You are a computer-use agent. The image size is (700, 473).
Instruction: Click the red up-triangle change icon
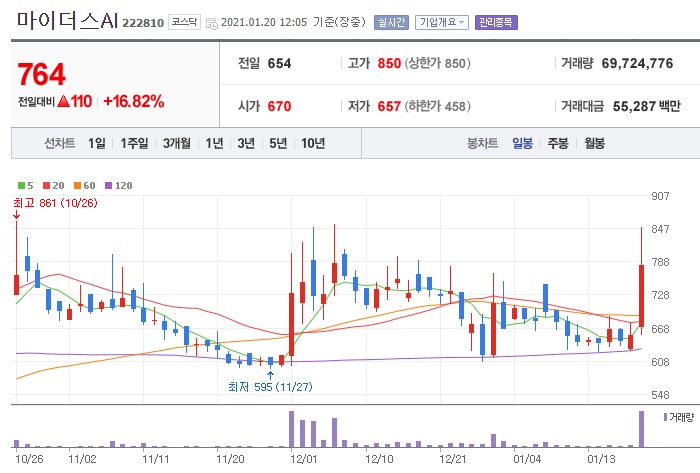click(63, 102)
